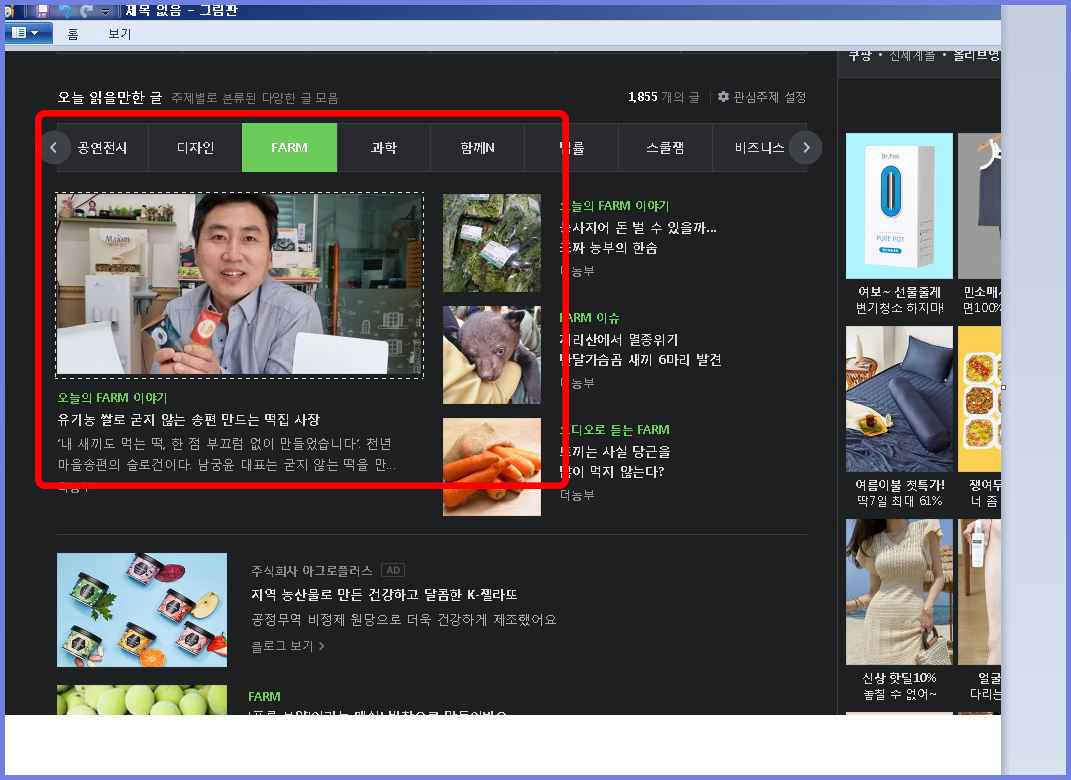
Task: Open the knit dress woman product image
Action: 899,591
